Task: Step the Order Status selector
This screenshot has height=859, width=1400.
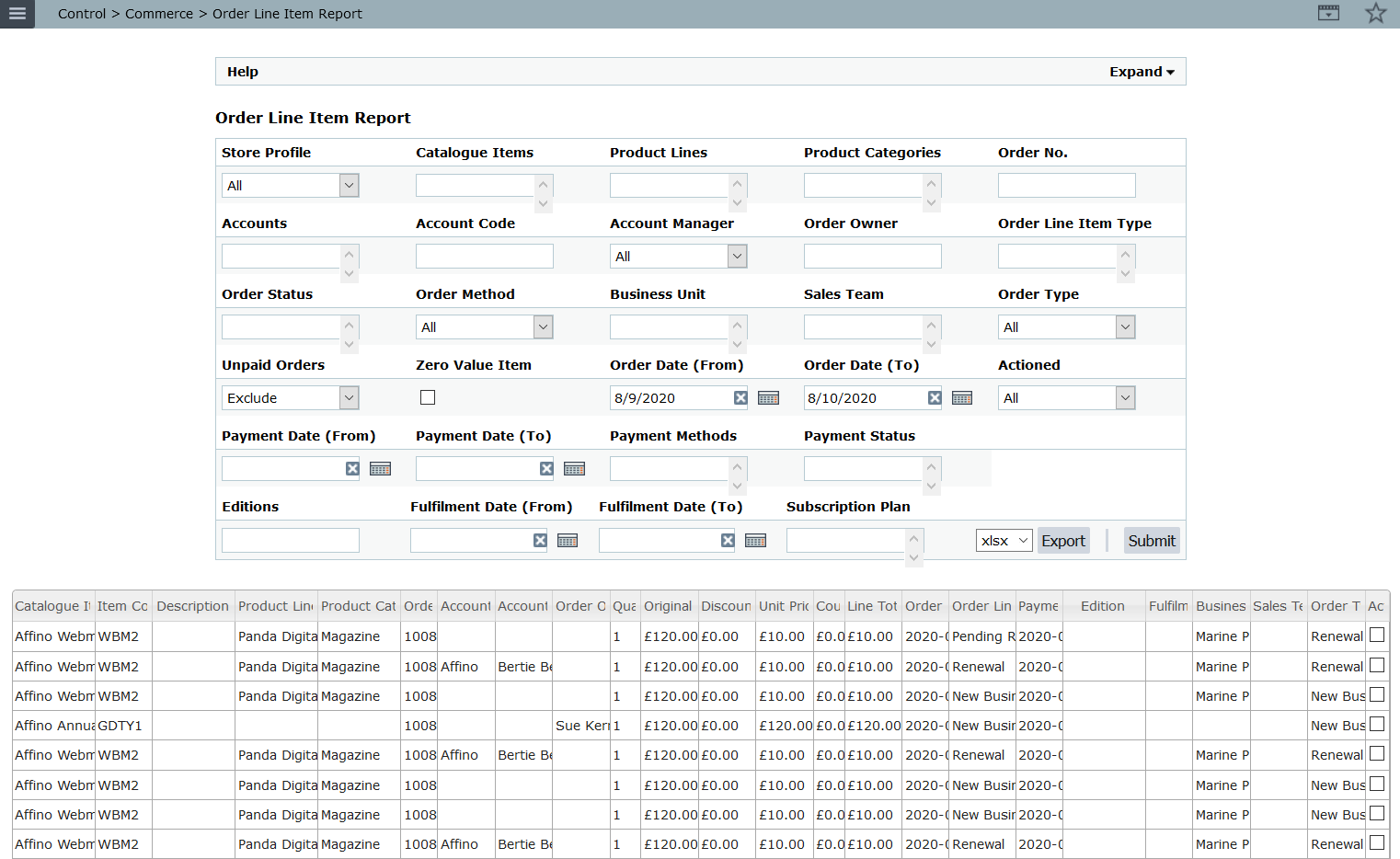Action: pos(350,335)
